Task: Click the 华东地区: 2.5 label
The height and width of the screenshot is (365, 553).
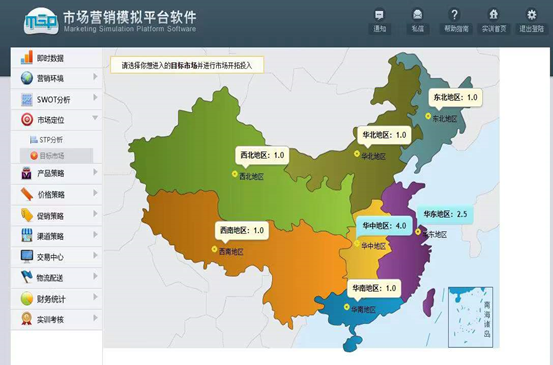Action: pyautogui.click(x=445, y=214)
